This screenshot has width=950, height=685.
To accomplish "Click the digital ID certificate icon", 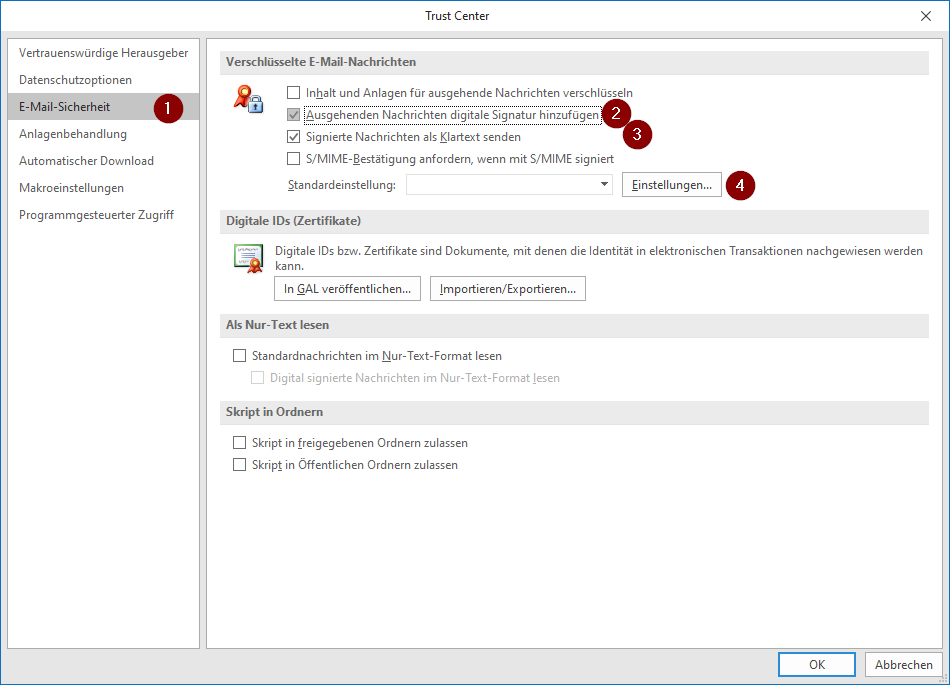I will (247, 258).
